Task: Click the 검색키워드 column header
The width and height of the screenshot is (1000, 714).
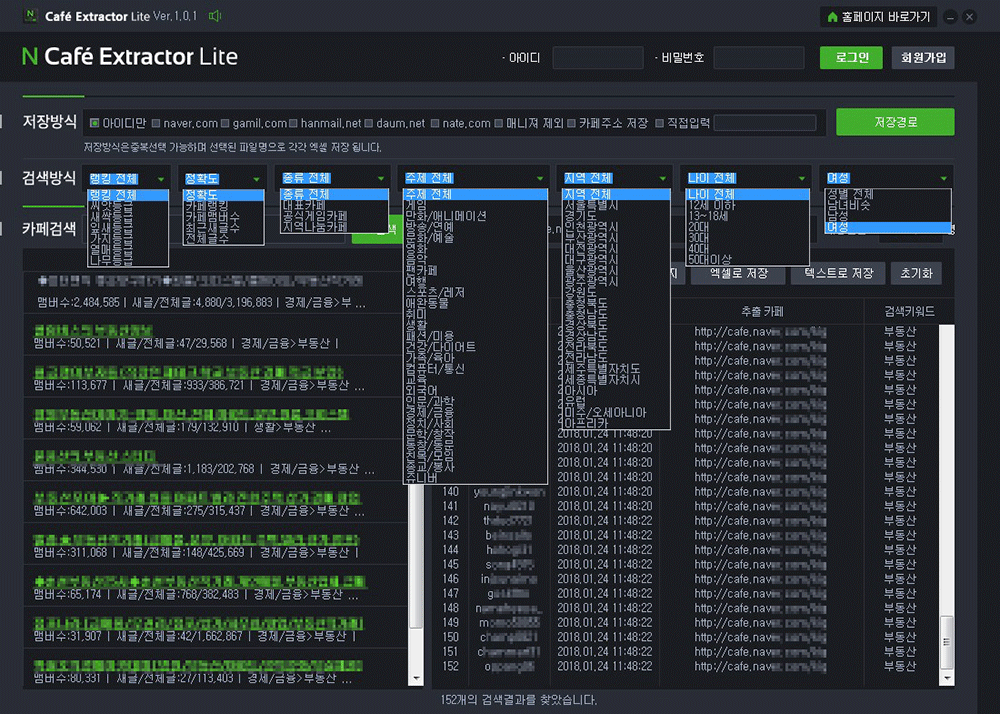Action: pos(909,311)
